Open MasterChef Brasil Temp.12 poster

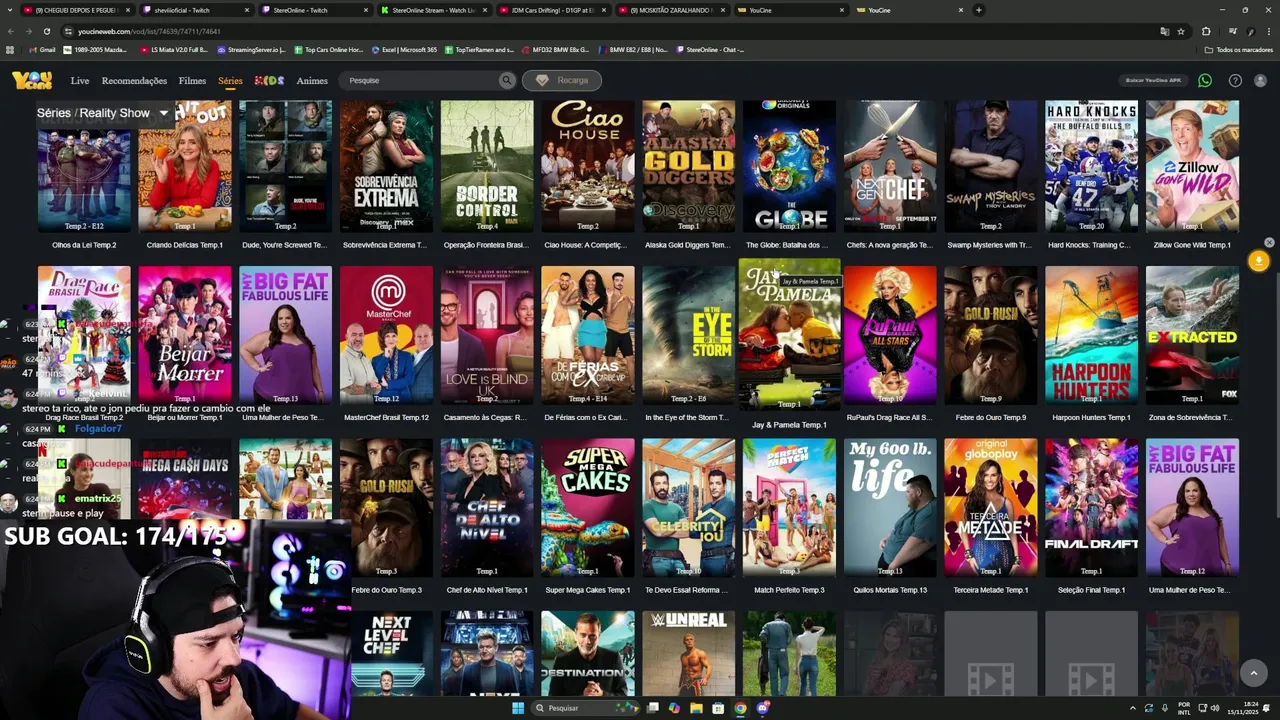click(x=386, y=335)
